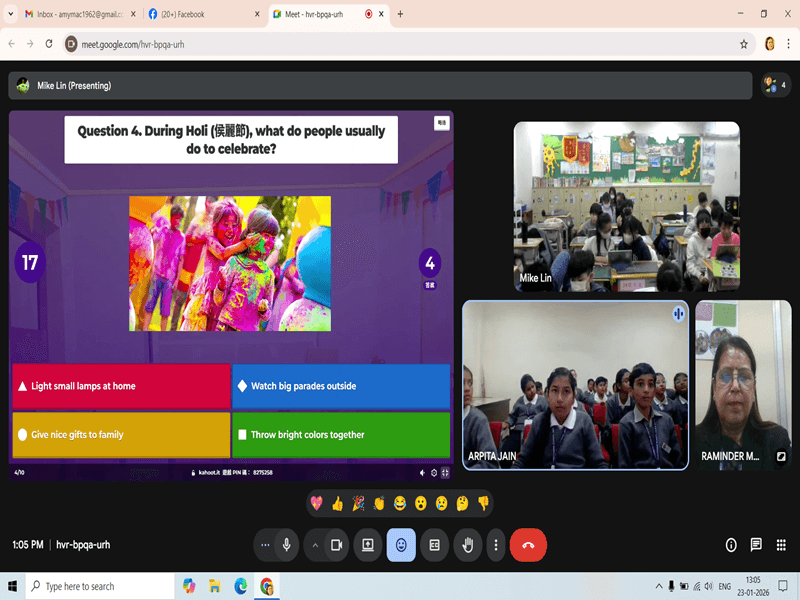800x600 pixels.
Task: Expand video settings chevron next to camera
Action: [315, 545]
